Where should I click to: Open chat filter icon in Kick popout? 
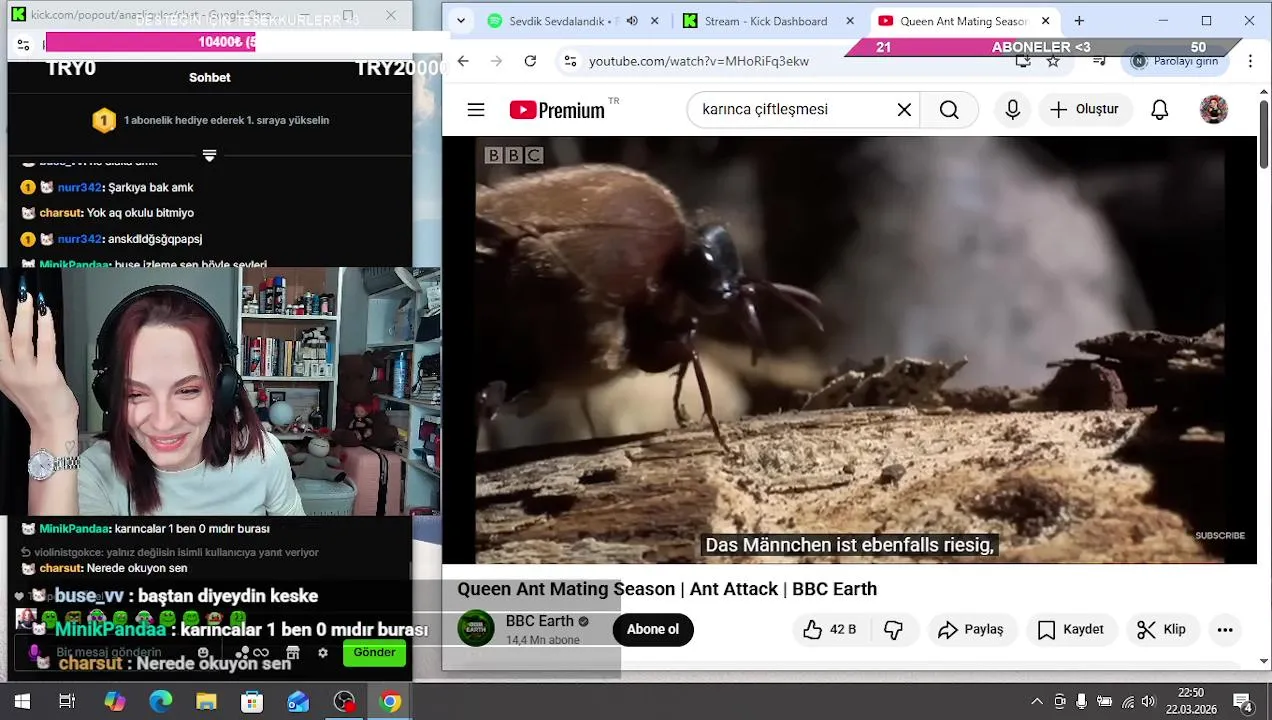coord(24,44)
